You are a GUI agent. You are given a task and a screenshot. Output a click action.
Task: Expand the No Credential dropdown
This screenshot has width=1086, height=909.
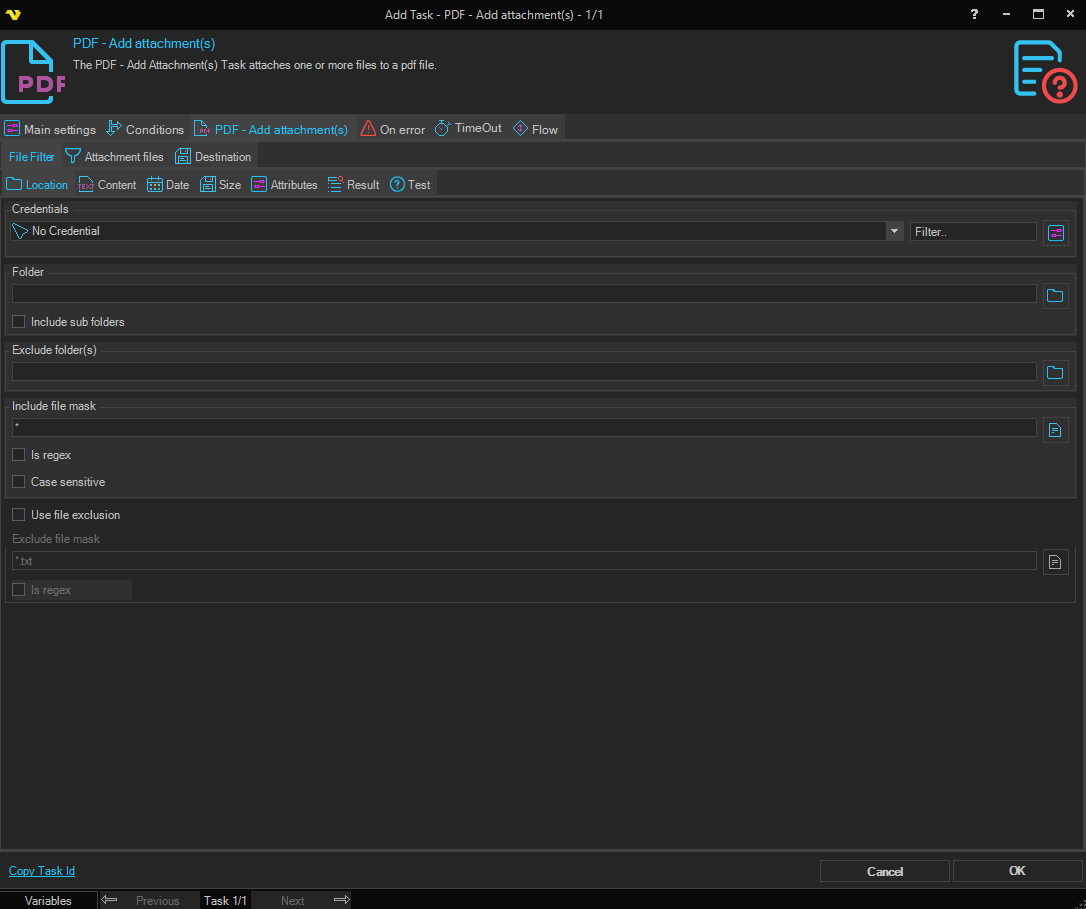pos(894,231)
